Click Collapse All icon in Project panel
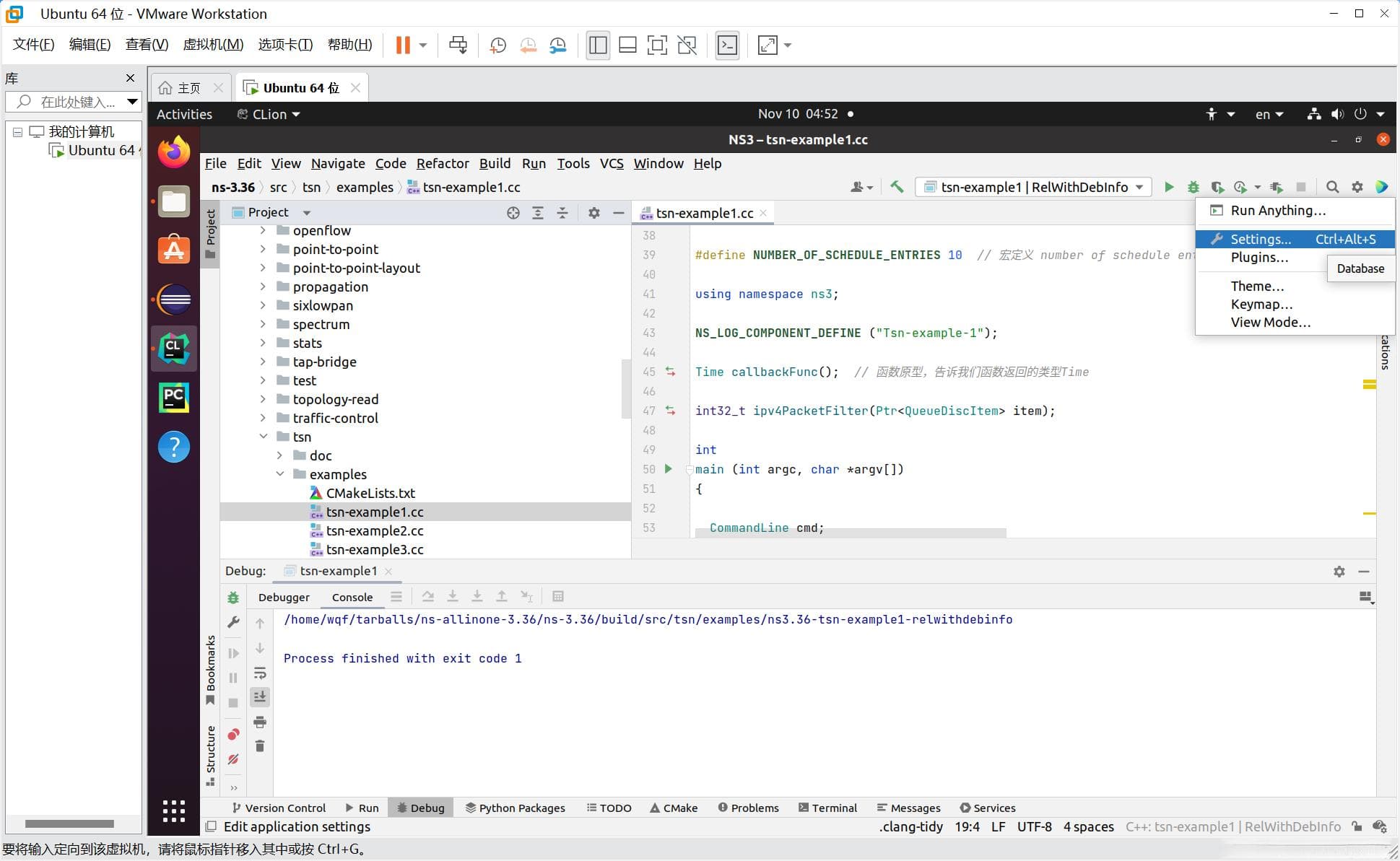The width and height of the screenshot is (1400, 861). click(x=562, y=212)
